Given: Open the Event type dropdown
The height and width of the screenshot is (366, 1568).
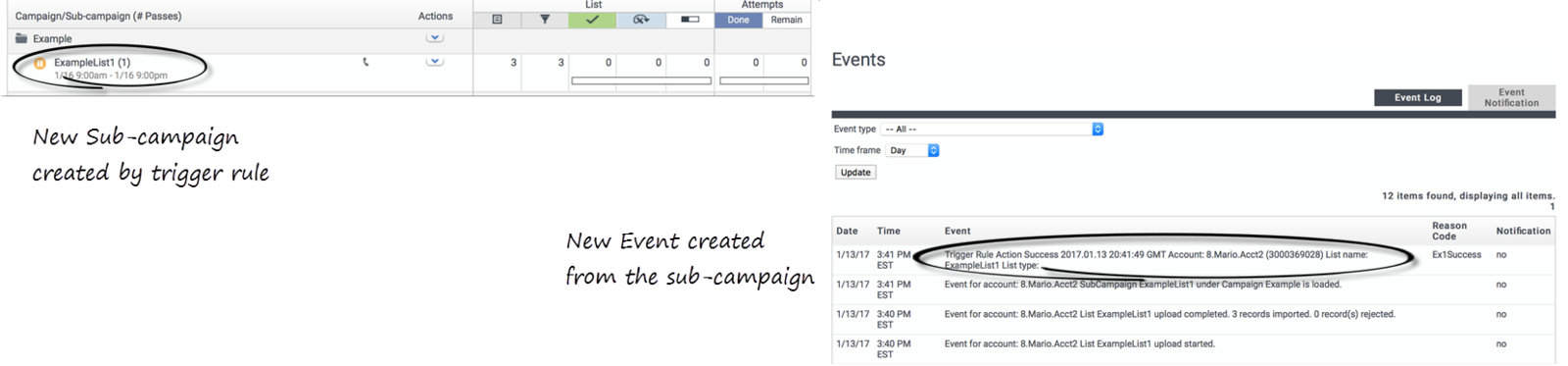Looking at the screenshot, I should click(x=992, y=129).
